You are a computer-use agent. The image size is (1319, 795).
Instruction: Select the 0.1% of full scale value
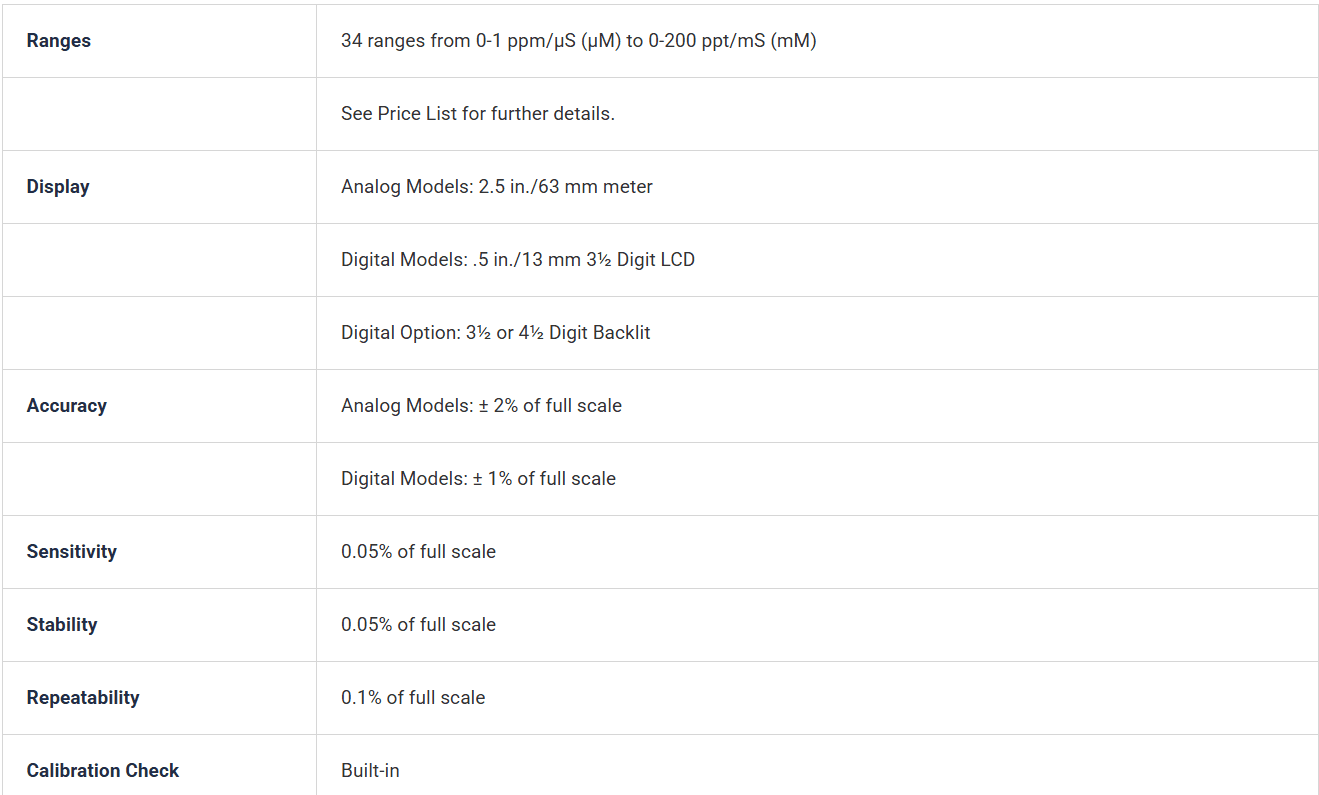(413, 698)
